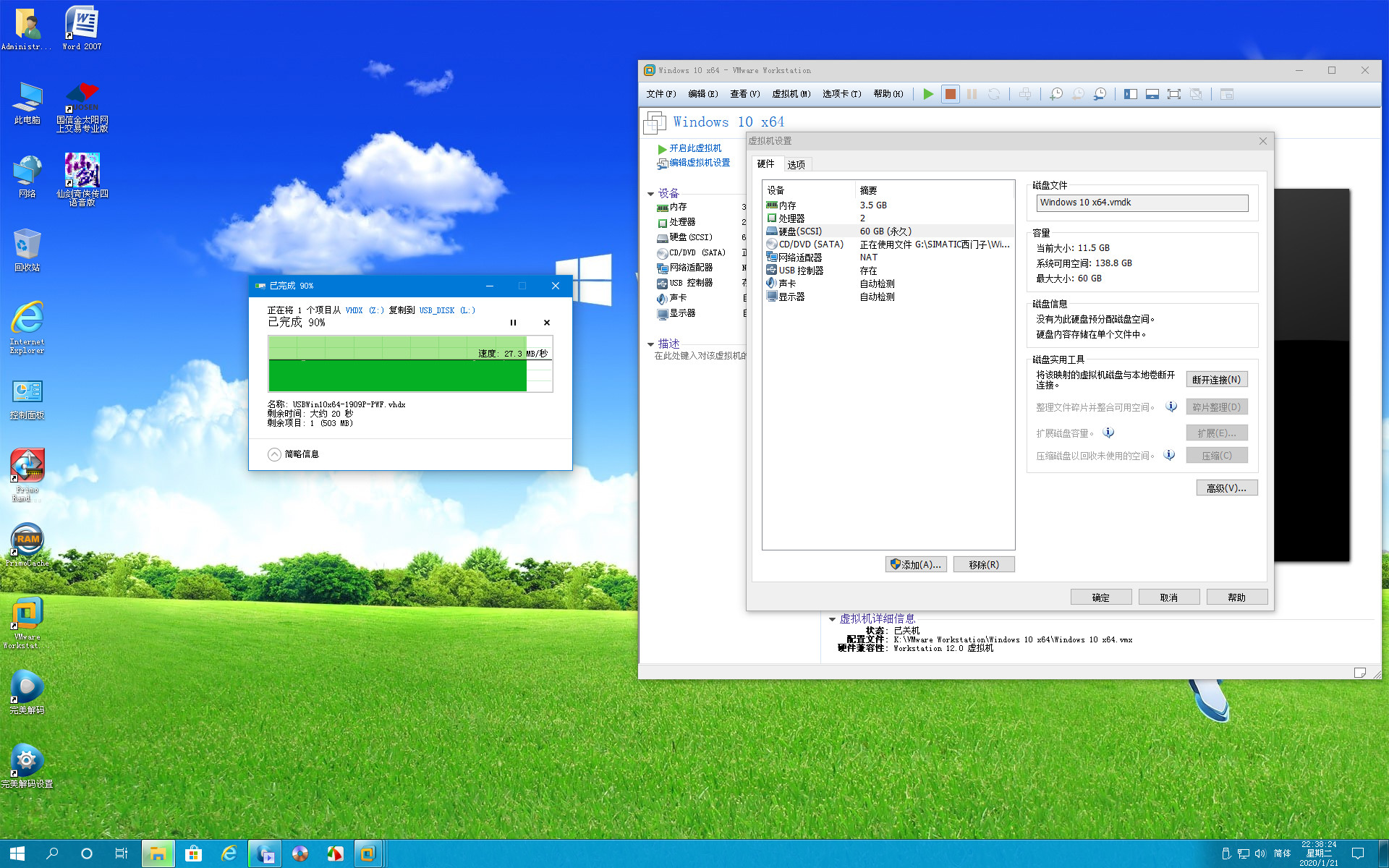1389x868 pixels.
Task: Select the 回收站 recycle bin icon
Action: [x=27, y=250]
